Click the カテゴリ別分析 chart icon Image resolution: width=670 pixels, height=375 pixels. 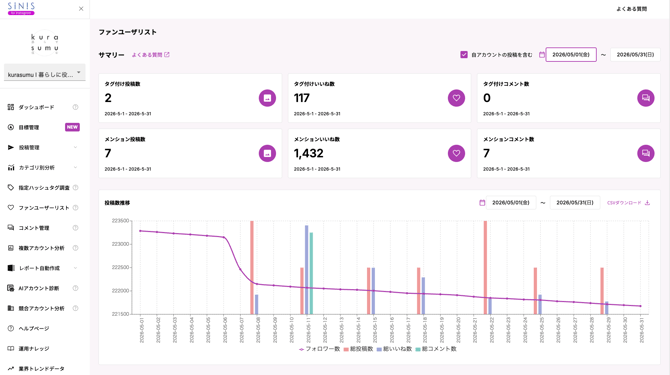11,167
